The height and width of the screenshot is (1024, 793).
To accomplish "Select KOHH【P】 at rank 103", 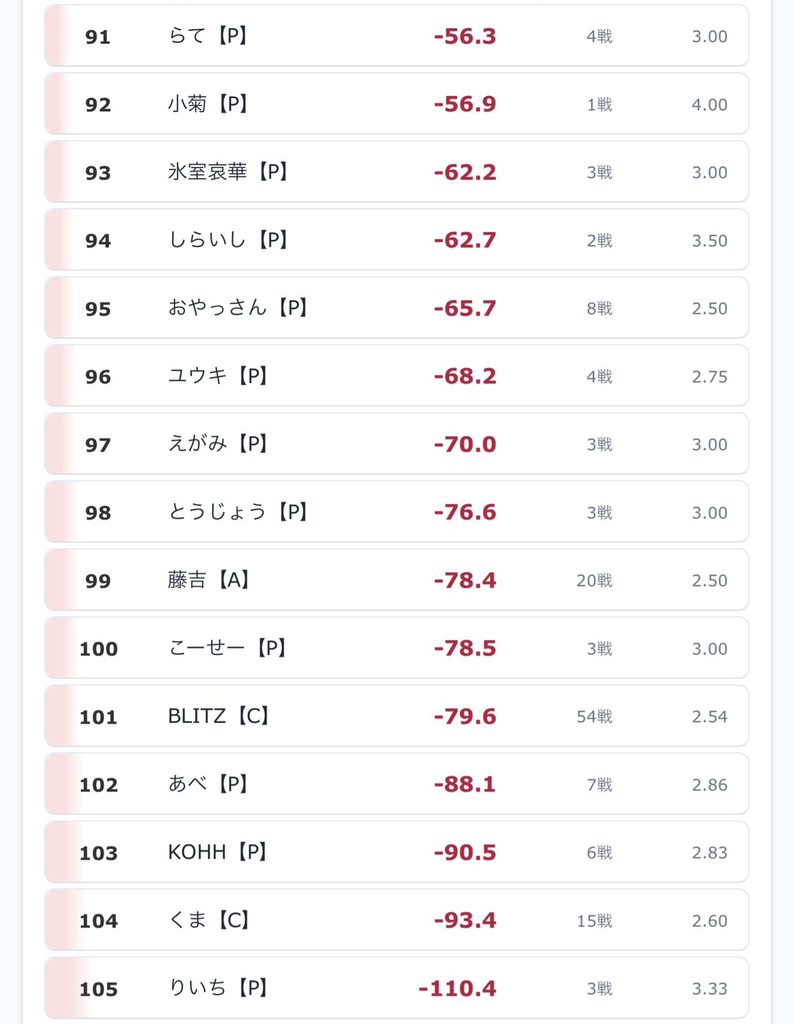I will pos(396,852).
